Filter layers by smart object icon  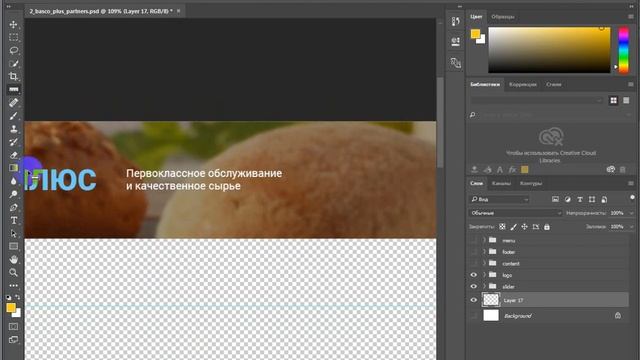coord(604,199)
